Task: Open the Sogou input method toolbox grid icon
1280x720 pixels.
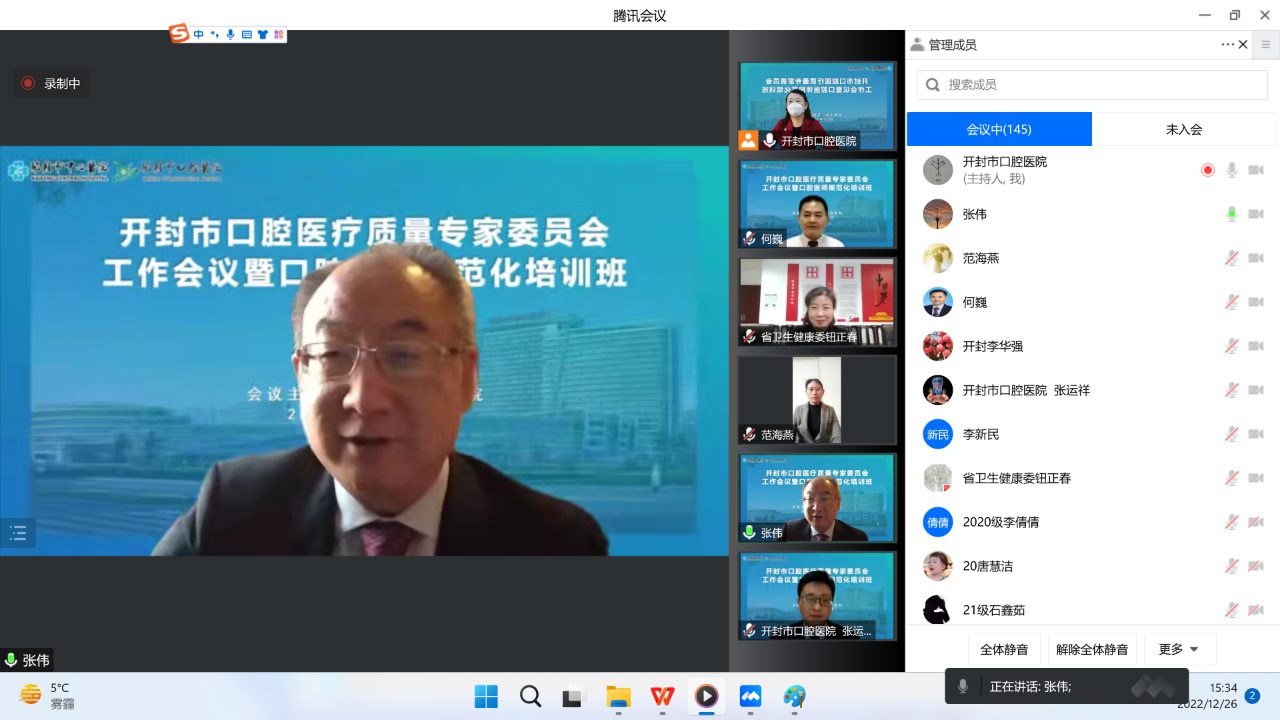Action: 279,34
